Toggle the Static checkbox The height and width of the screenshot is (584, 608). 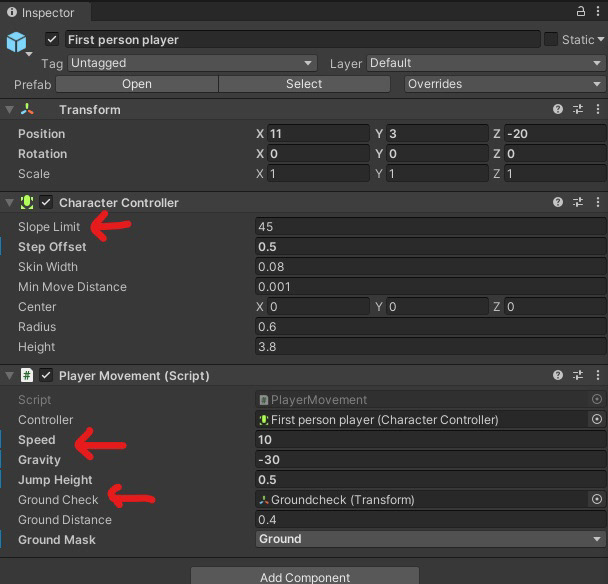coord(551,39)
